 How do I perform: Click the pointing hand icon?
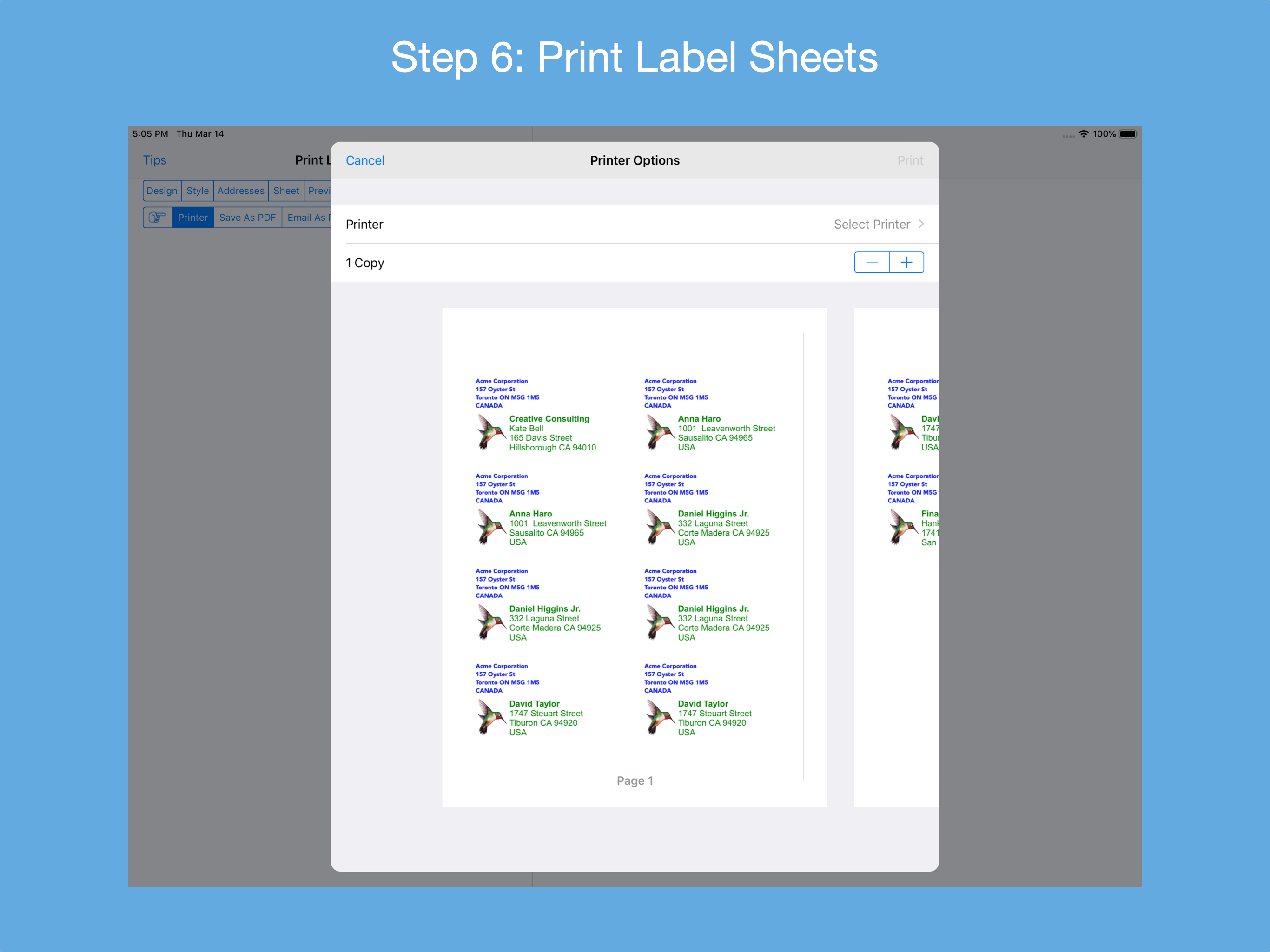157,218
